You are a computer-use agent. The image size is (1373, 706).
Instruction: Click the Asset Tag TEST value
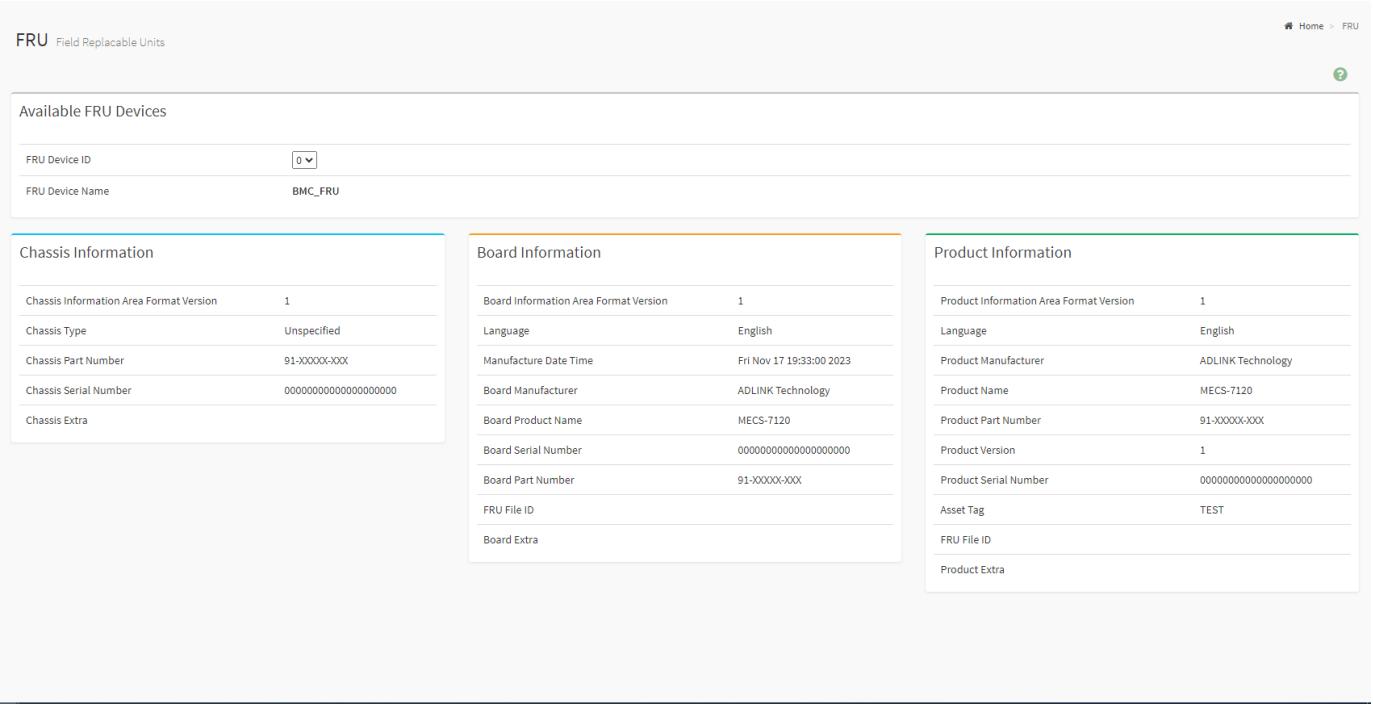1212,510
